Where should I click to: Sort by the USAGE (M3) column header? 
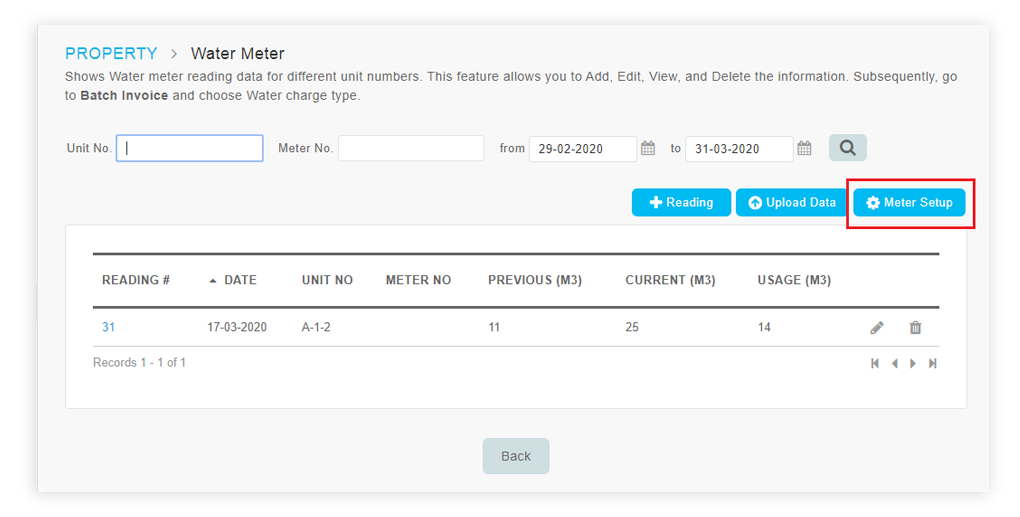click(794, 280)
